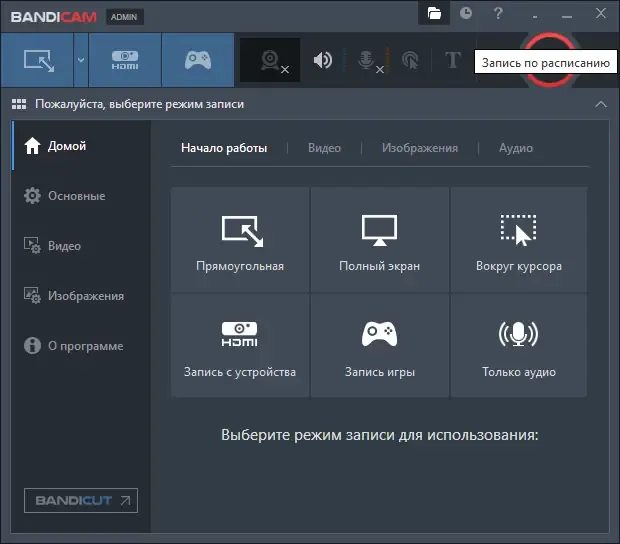Image resolution: width=620 pixels, height=544 pixels.
Task: Switch to Аудио tab
Action: pos(516,148)
